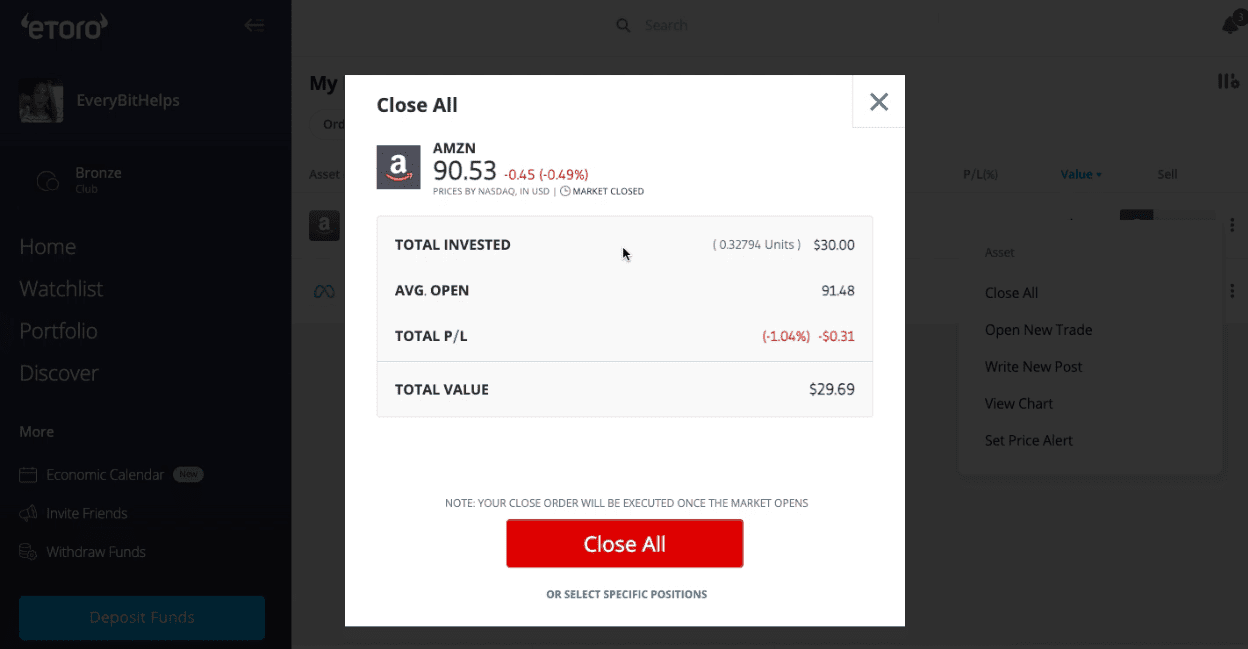Select the Meta asset icon in the portfolio

[324, 290]
